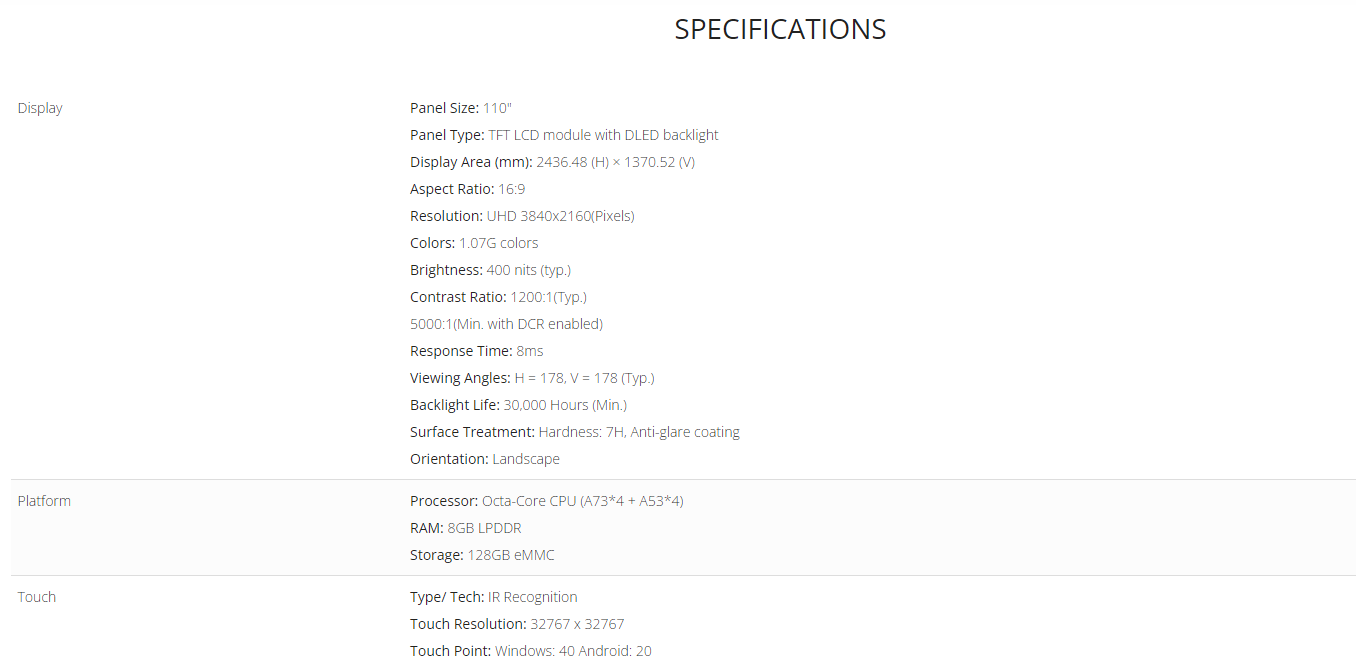Viewport: 1356px width, 668px height.
Task: Click the SPECIFICATIONS heading
Action: tap(780, 30)
